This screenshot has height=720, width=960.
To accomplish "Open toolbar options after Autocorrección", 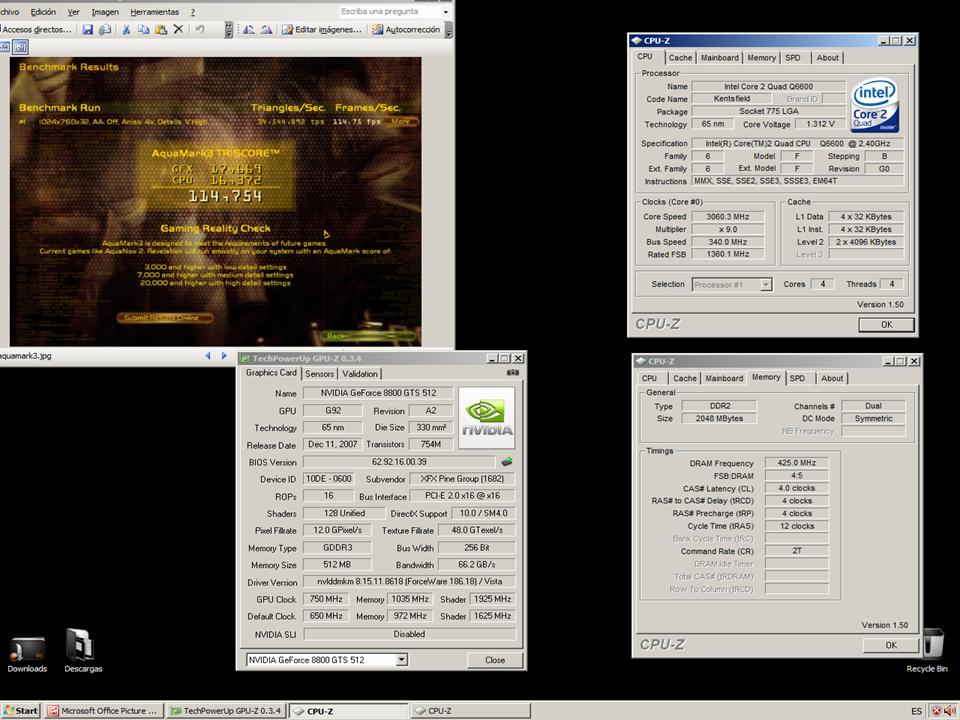I will coord(449,29).
